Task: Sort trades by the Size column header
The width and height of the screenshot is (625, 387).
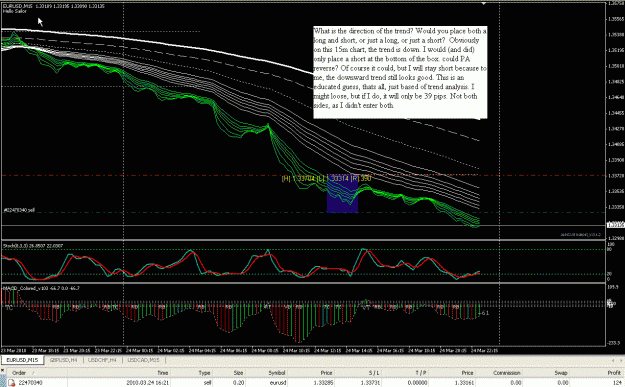Action: click(238, 373)
